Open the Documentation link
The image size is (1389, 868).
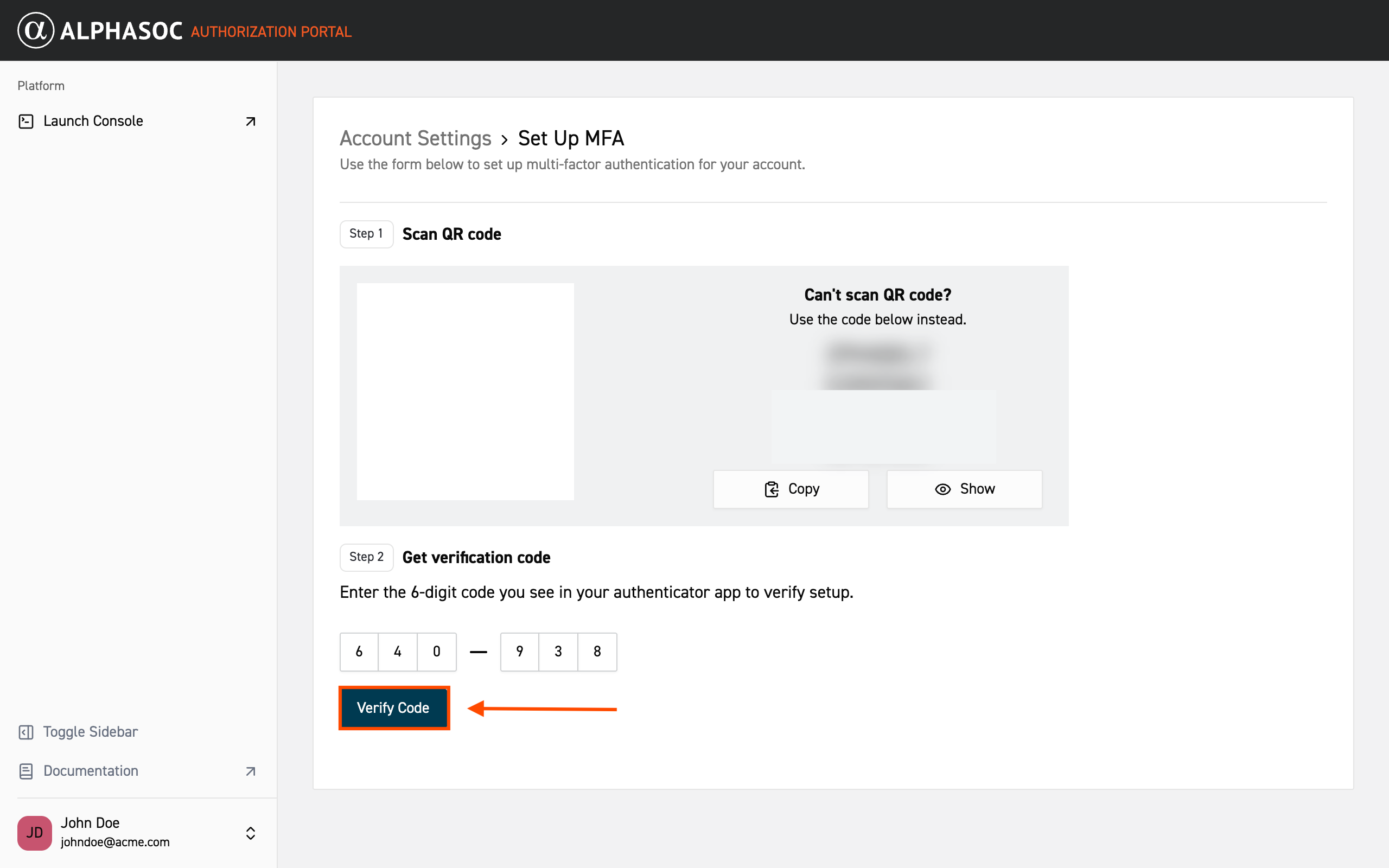click(137, 771)
